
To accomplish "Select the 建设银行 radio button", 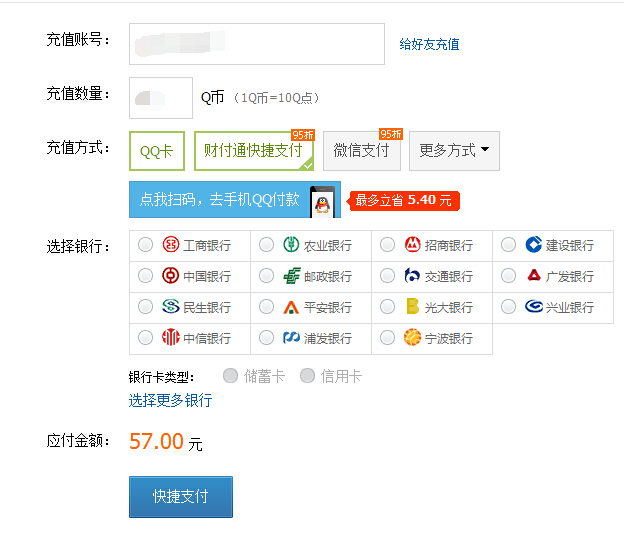I will (508, 244).
